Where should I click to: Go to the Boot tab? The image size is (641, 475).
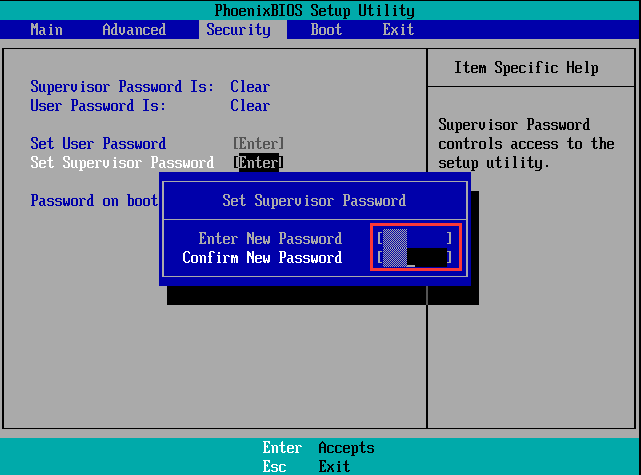click(326, 30)
